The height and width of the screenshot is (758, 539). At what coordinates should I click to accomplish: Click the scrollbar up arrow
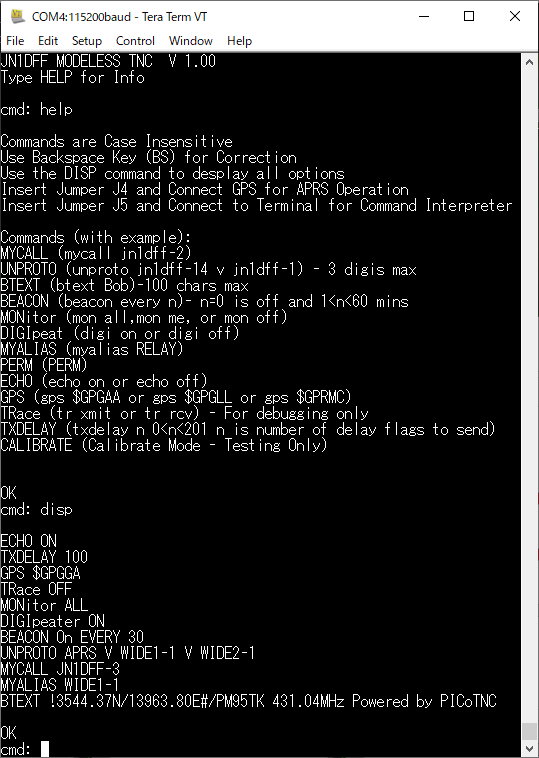click(x=529, y=62)
